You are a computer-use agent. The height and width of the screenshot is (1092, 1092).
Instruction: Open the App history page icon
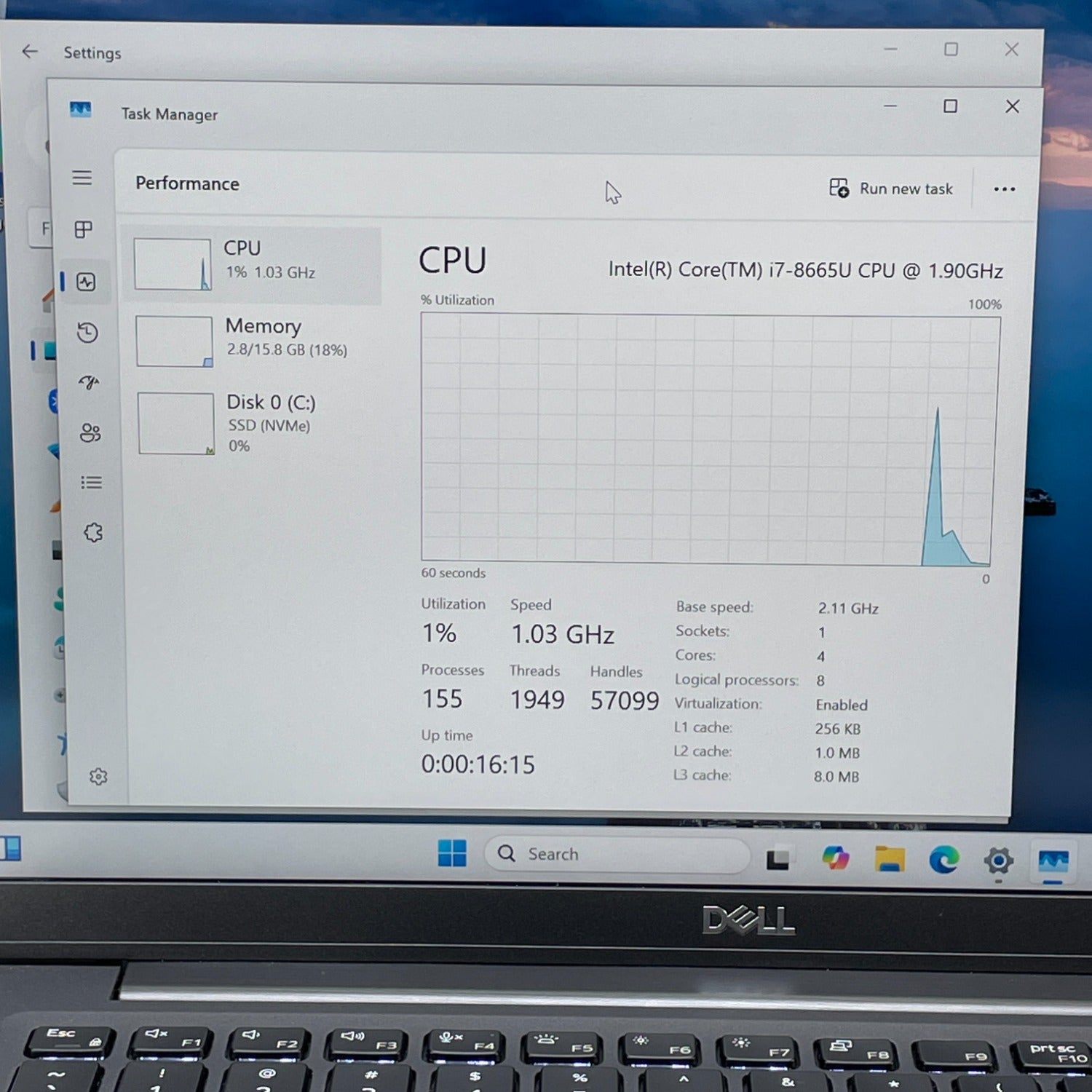coord(87,333)
